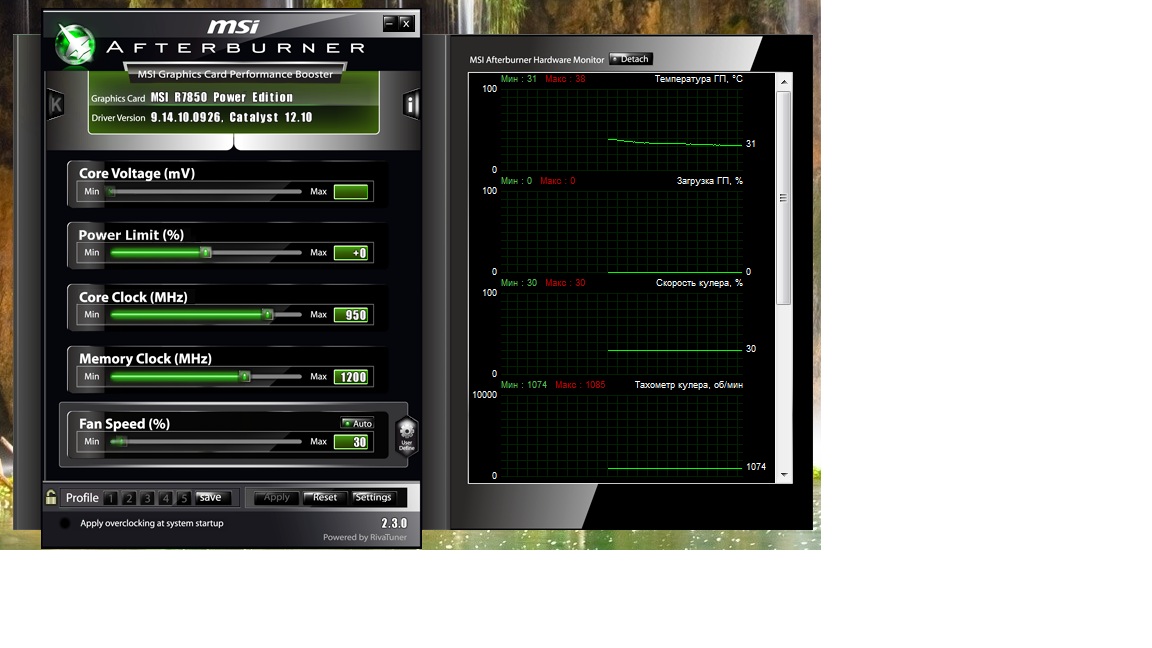Select profile slot 1
This screenshot has height=648, width=1152.
pos(110,498)
